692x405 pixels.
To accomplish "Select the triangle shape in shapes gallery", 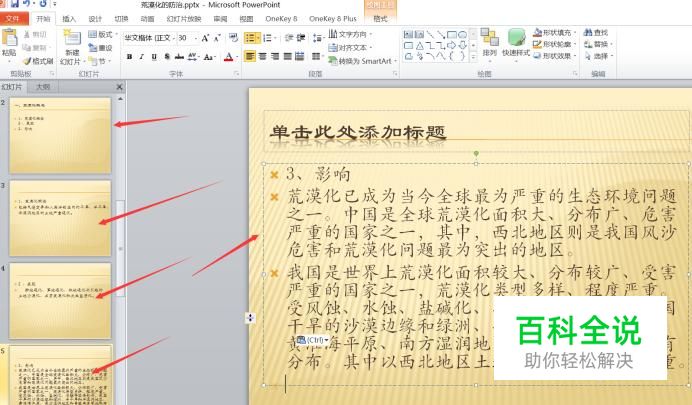I will click(419, 45).
